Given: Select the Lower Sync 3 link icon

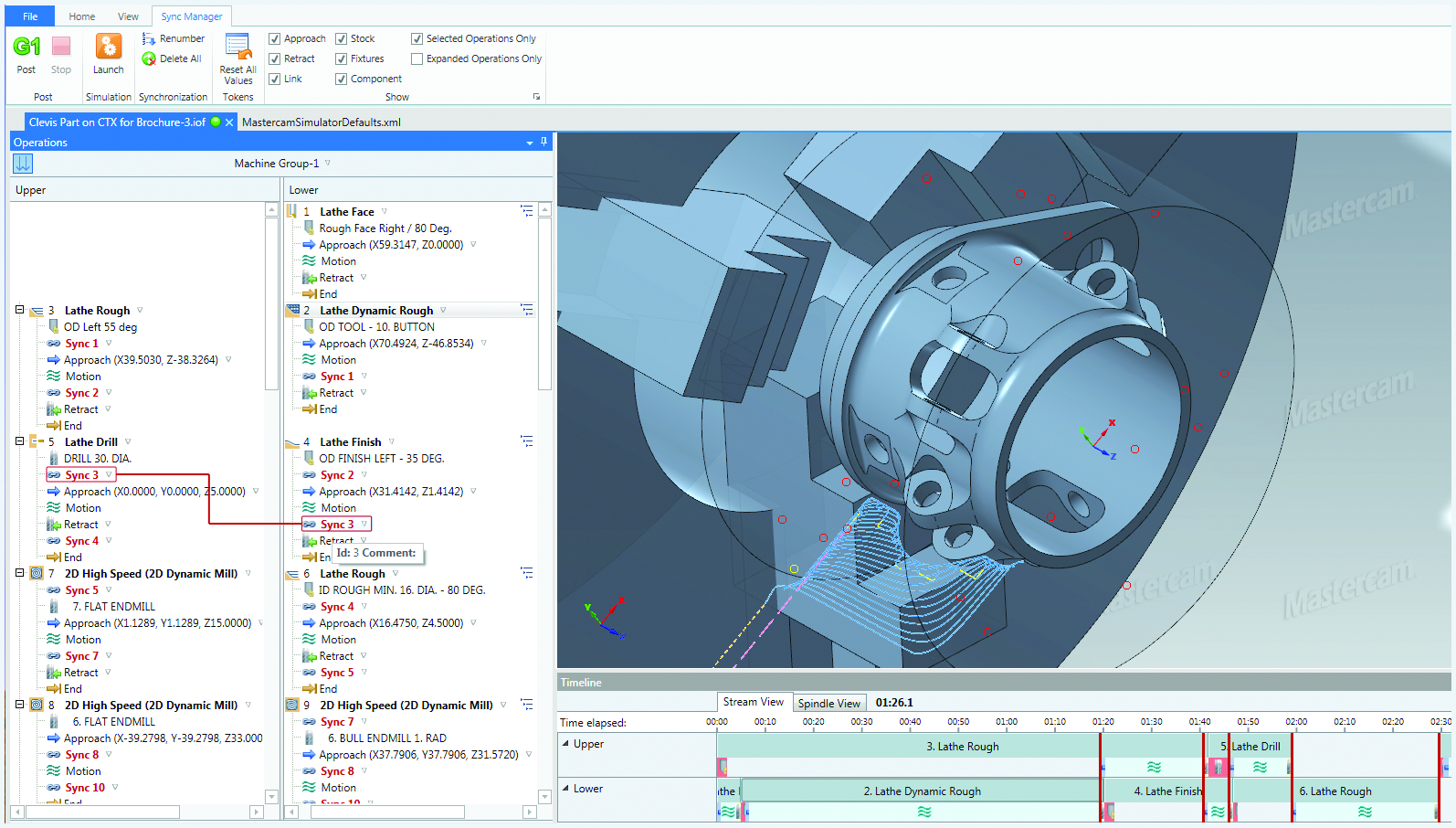Looking at the screenshot, I should [x=310, y=525].
